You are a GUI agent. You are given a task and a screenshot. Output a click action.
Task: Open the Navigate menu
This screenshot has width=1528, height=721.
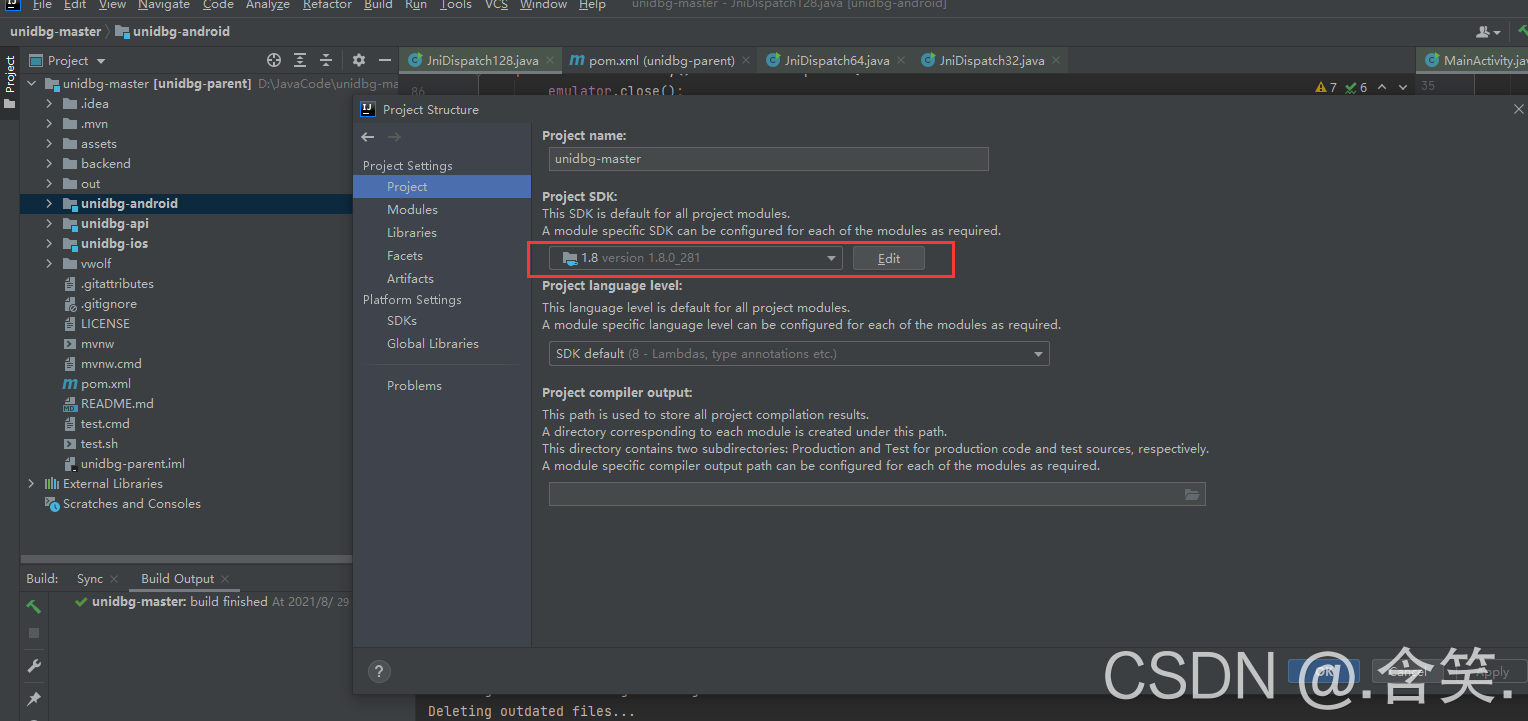click(164, 5)
